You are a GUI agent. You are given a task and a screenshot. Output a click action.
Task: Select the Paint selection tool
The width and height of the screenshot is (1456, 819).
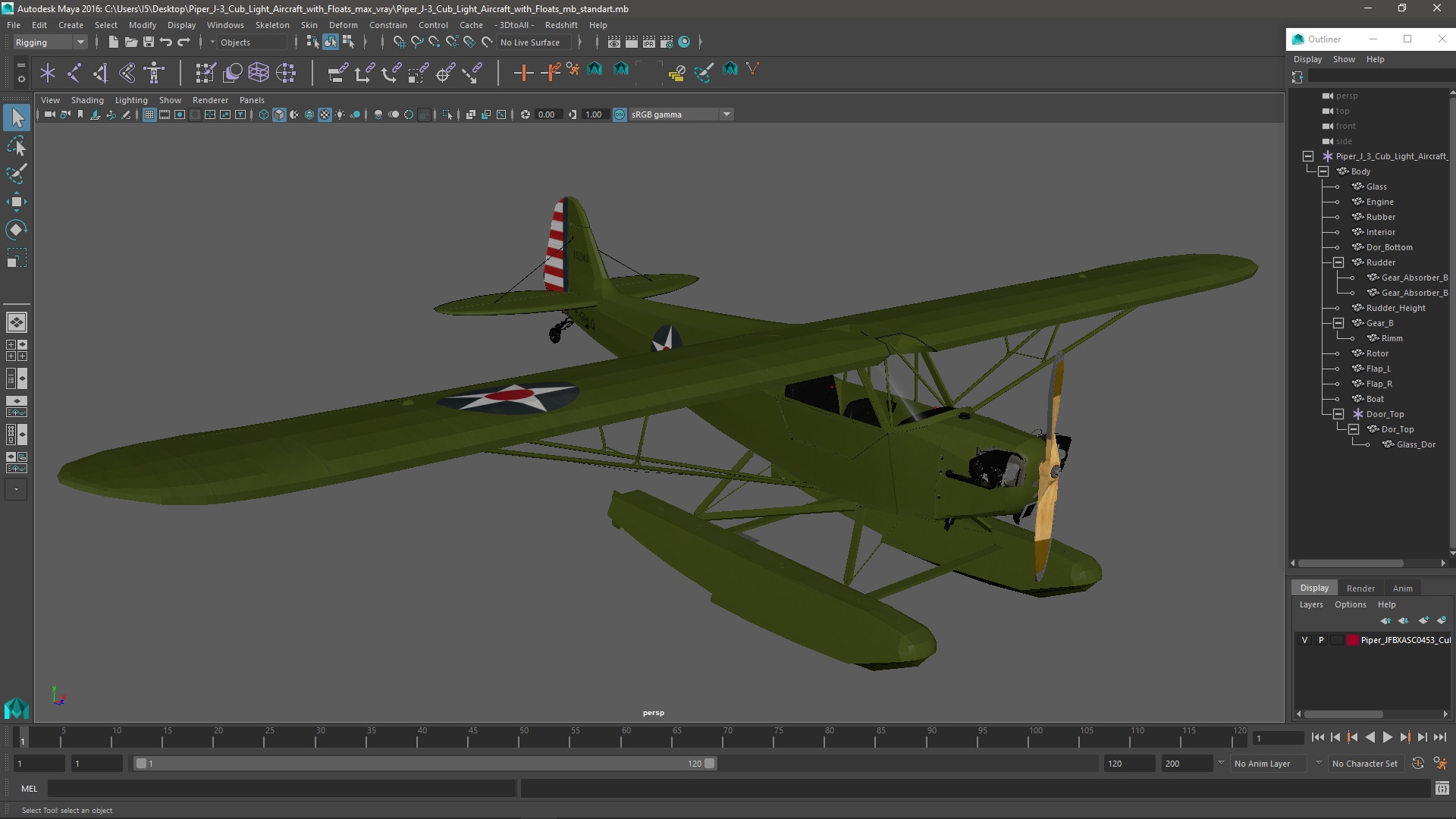click(x=16, y=174)
